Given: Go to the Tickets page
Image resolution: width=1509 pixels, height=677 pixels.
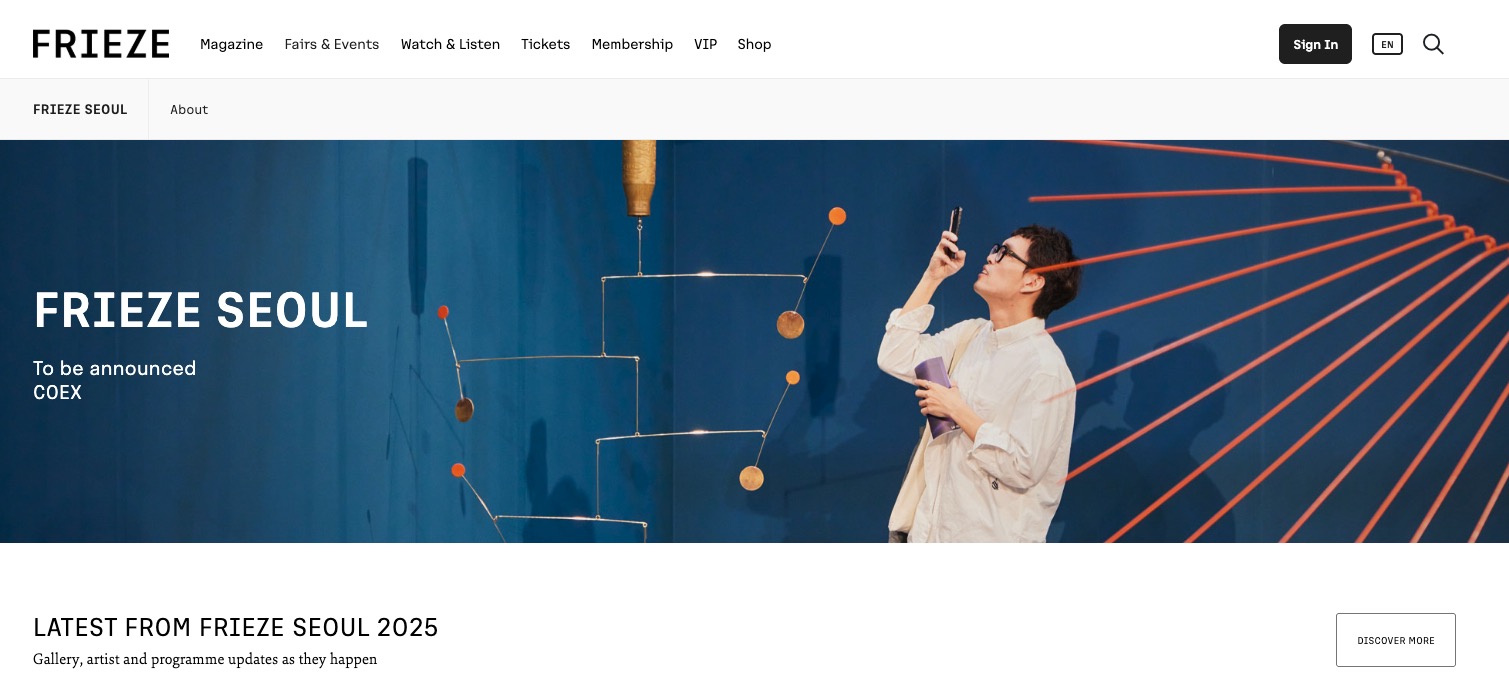Looking at the screenshot, I should [545, 44].
